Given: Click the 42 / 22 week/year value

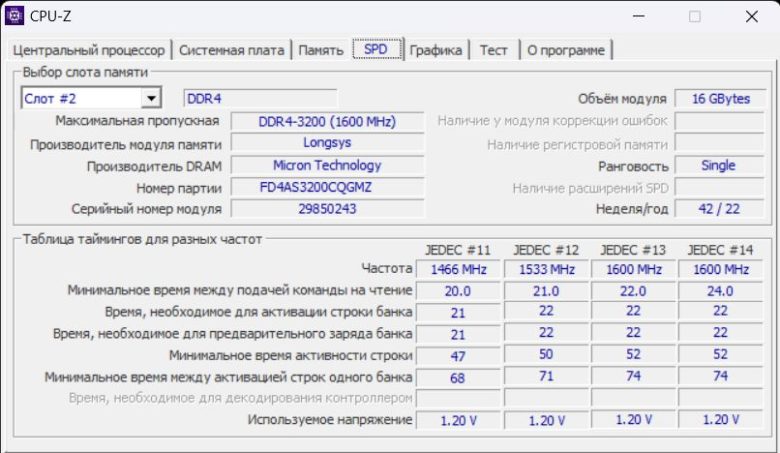Looking at the screenshot, I should (x=720, y=209).
